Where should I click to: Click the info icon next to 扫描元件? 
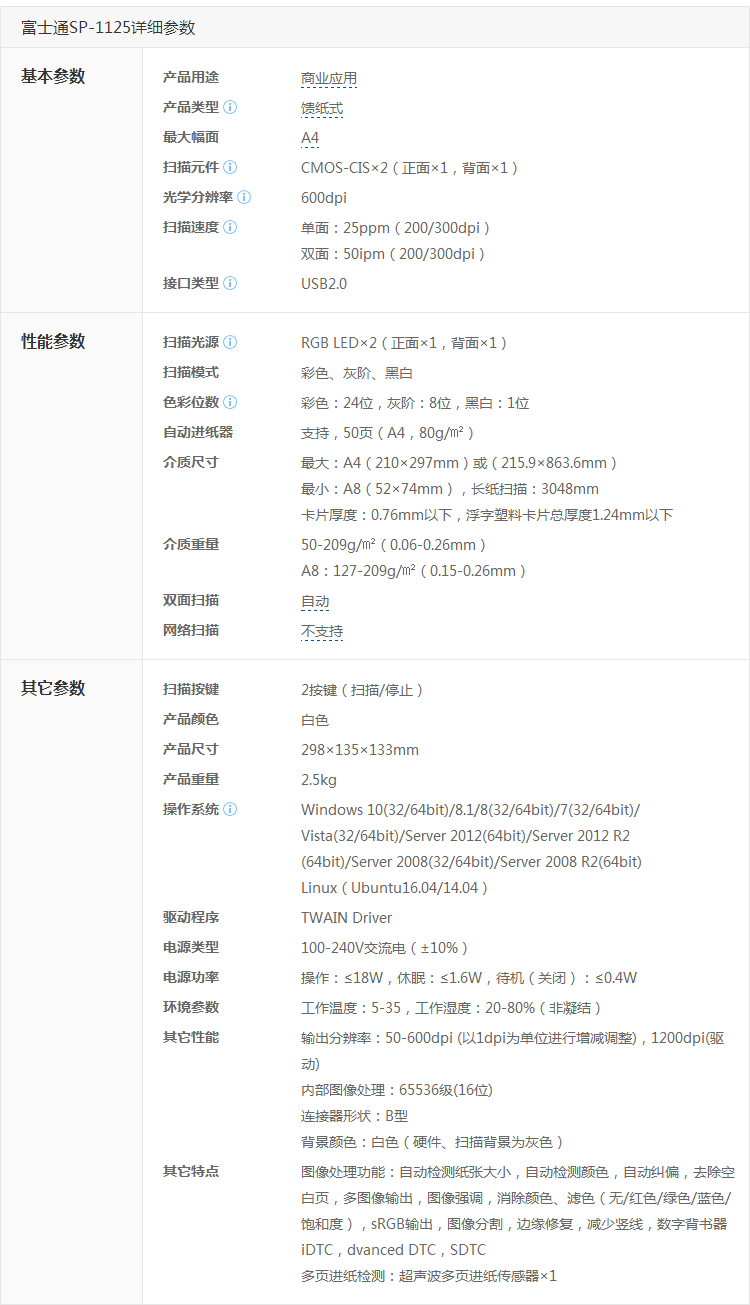pos(230,167)
